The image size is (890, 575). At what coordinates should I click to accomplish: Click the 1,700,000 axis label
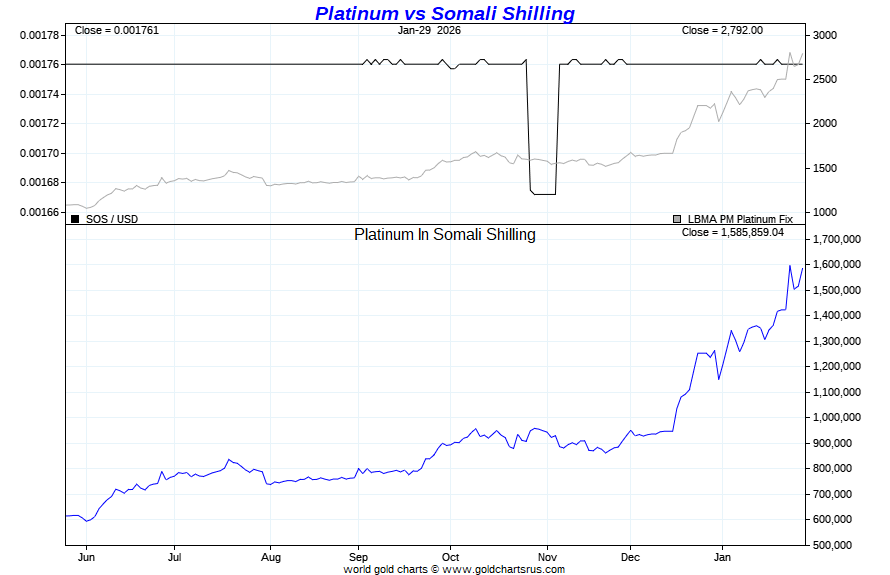tap(837, 240)
